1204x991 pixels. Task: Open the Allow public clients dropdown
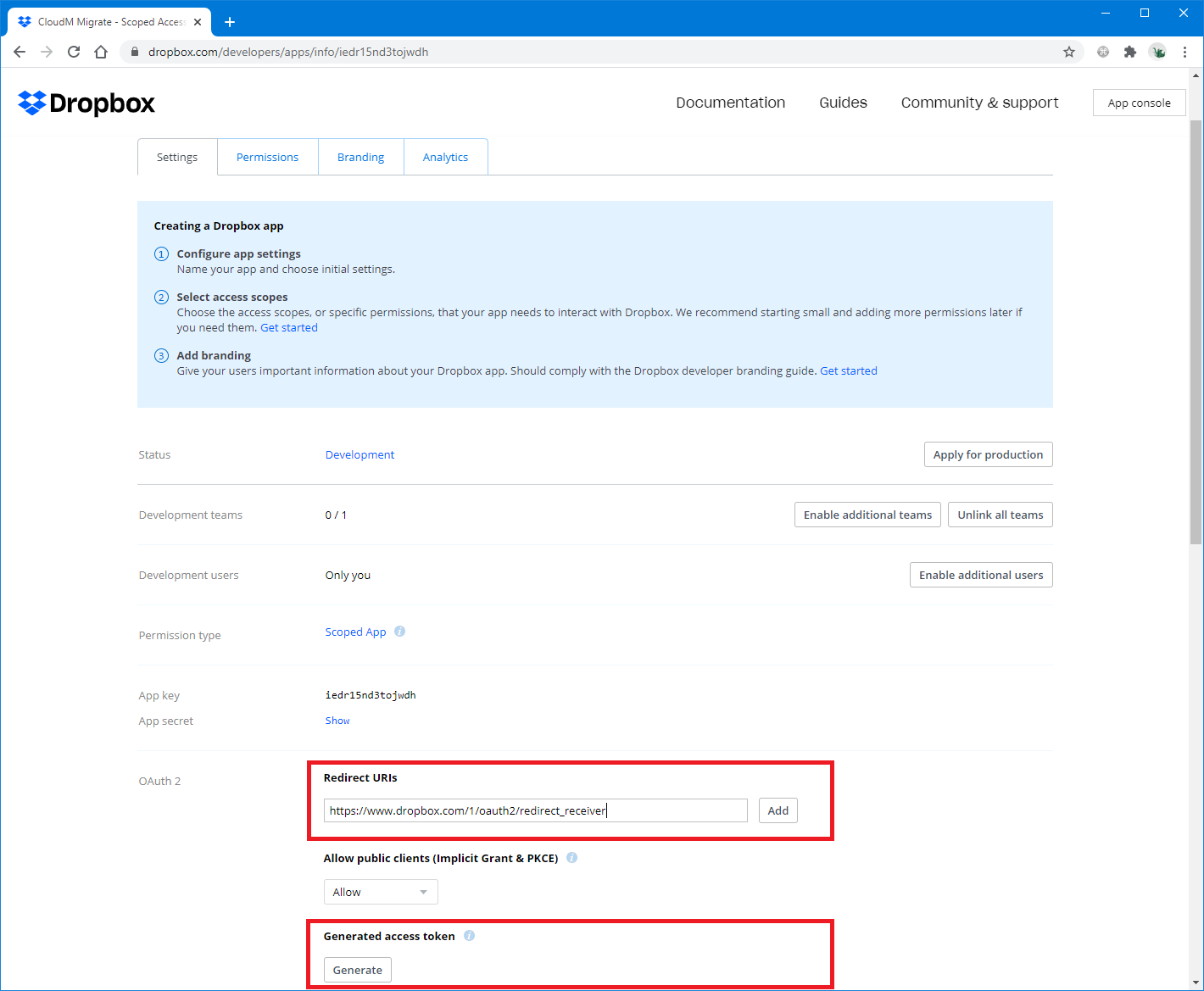click(x=381, y=892)
